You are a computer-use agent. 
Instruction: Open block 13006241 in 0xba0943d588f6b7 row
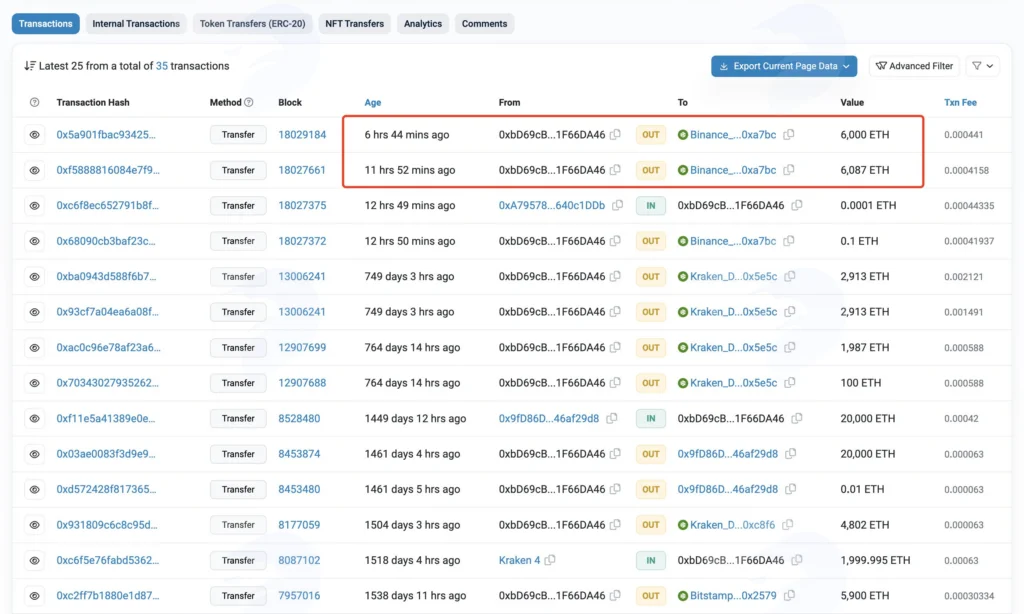pyautogui.click(x=302, y=276)
